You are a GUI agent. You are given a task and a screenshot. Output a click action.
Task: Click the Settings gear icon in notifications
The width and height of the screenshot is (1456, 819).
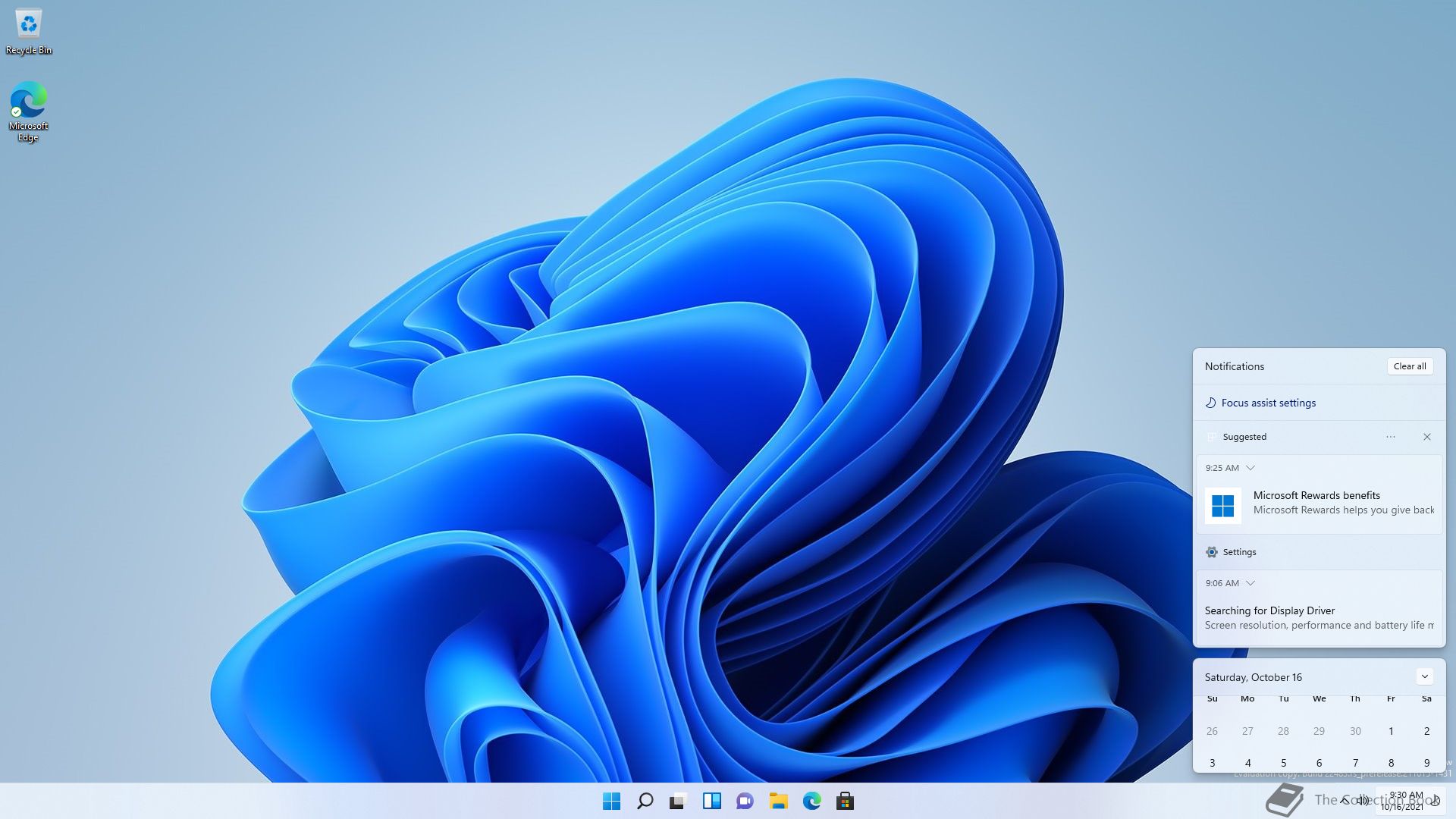1211,552
